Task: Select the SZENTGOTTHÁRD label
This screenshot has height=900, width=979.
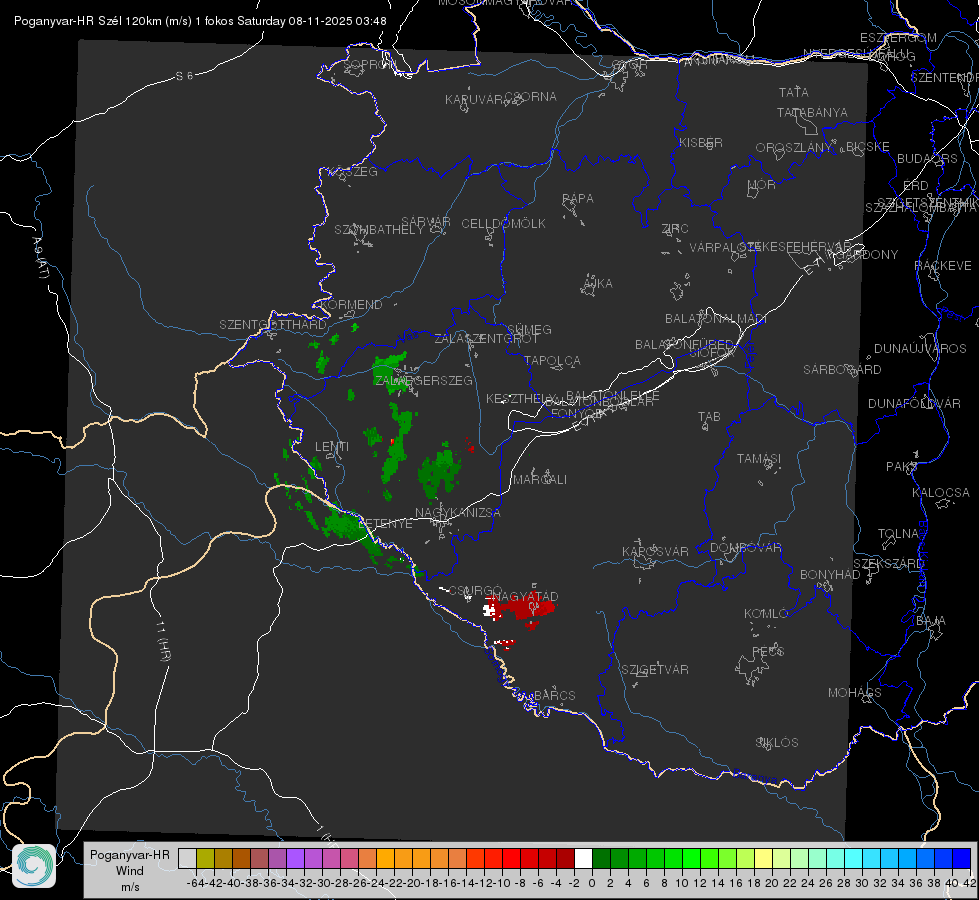Action: pos(273,324)
